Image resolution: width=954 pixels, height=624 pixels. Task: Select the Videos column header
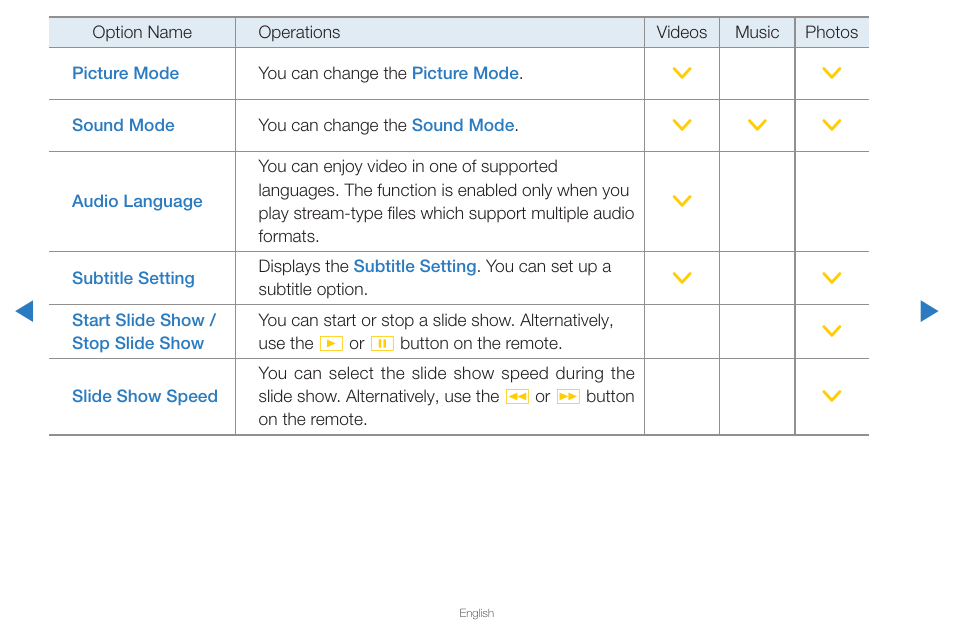tap(681, 32)
